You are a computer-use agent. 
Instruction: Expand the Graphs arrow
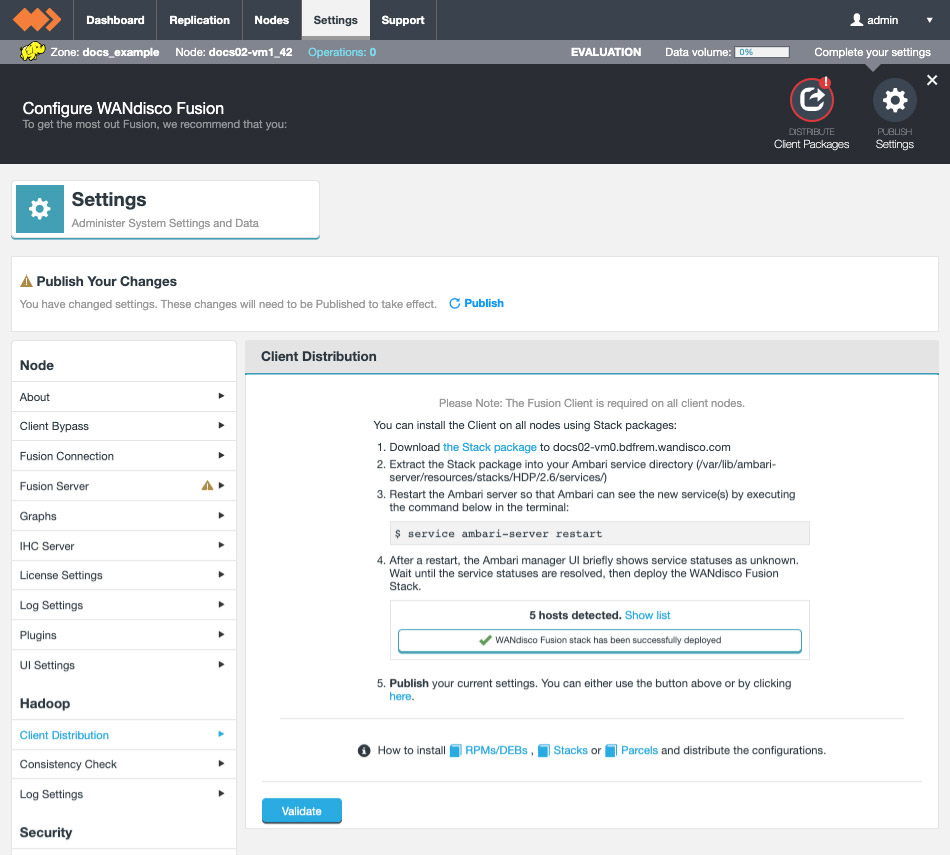221,515
